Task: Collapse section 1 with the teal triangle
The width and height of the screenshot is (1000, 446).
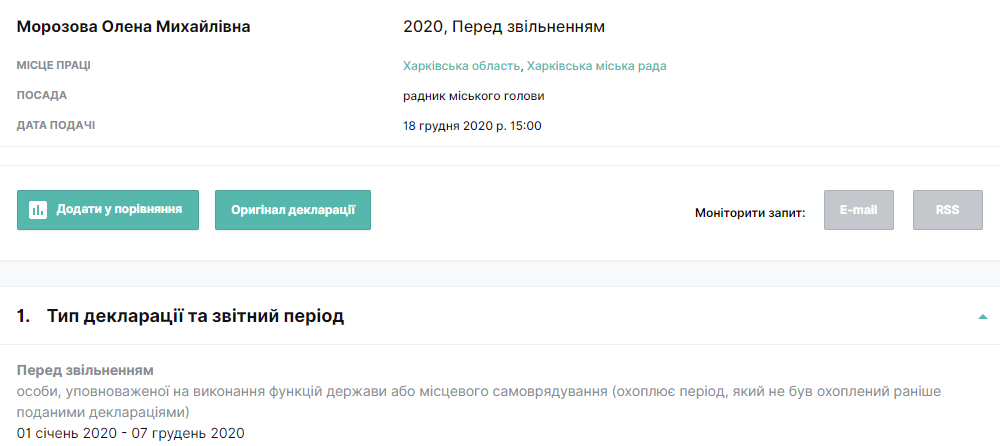Action: 983,316
